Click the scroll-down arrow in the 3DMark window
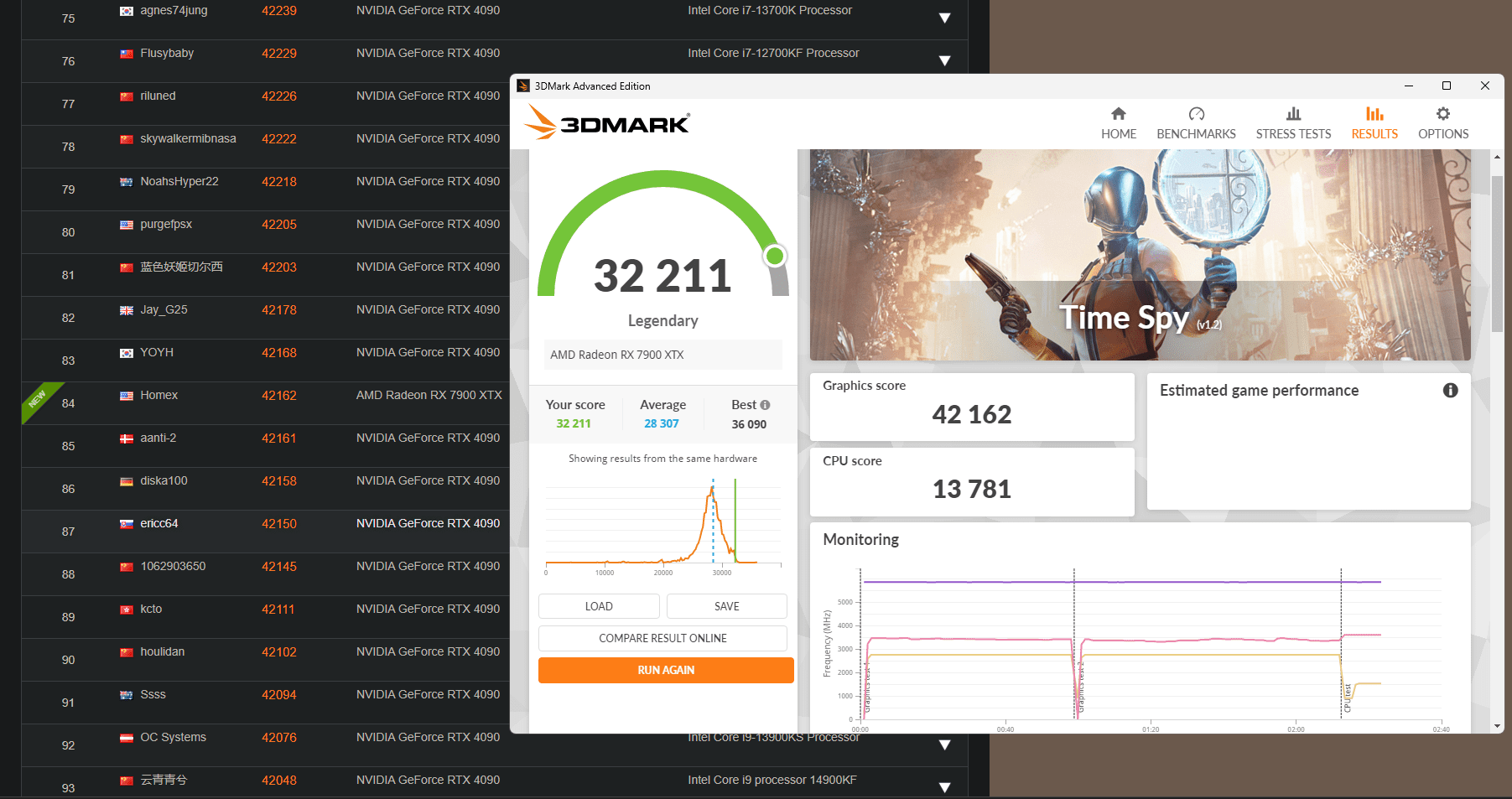The image size is (1512, 799). click(x=1497, y=726)
